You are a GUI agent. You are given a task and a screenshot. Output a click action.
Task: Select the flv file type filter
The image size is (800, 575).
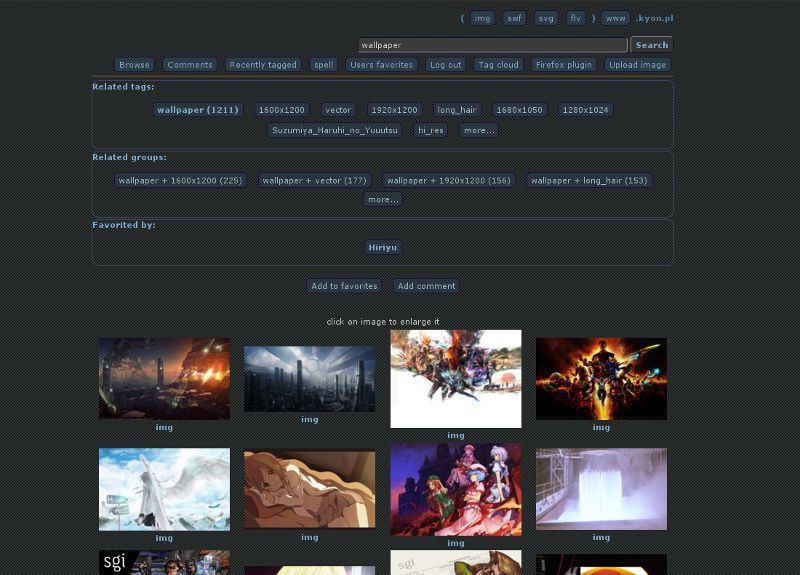[x=576, y=18]
